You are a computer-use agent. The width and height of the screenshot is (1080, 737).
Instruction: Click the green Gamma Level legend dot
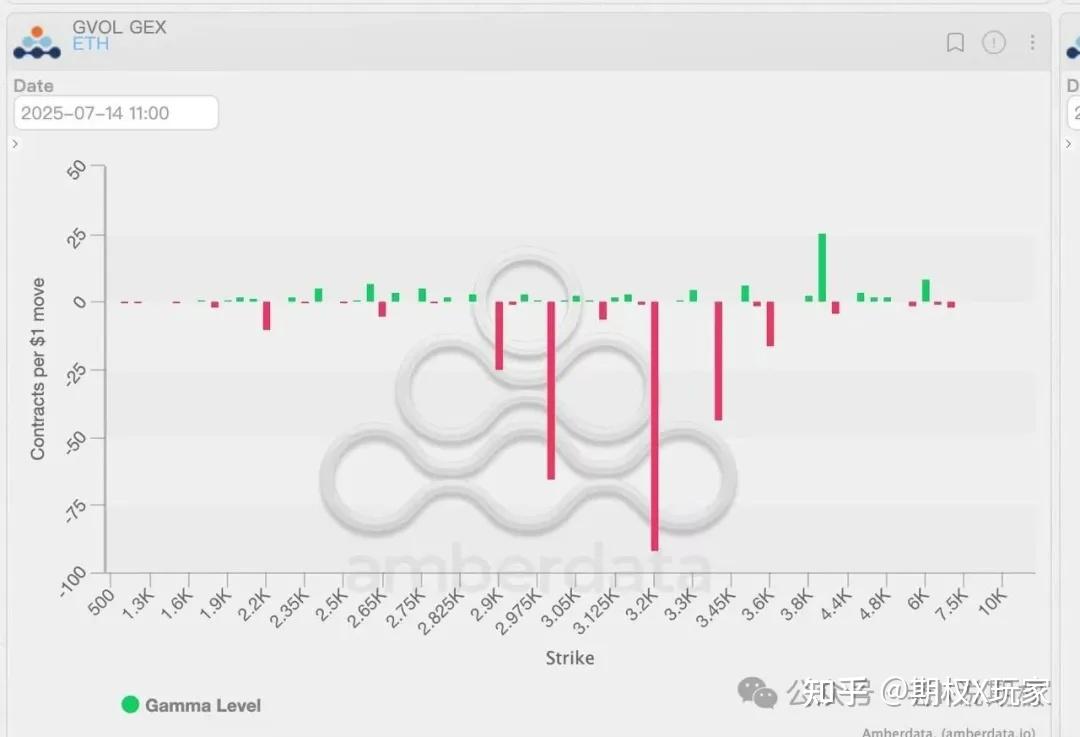130,705
